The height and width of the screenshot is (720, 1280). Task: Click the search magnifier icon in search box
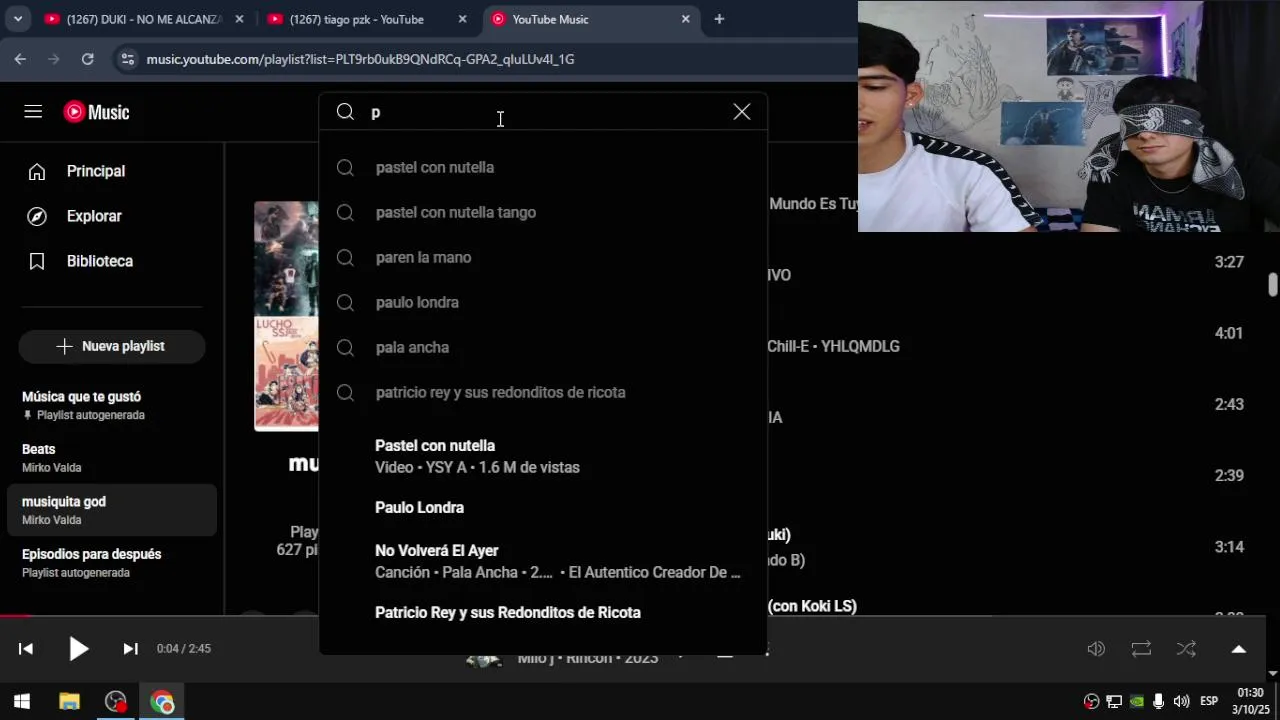pos(345,112)
